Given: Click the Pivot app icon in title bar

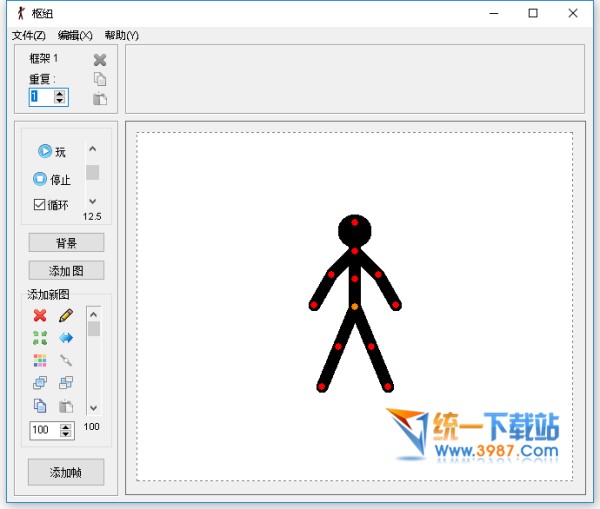Looking at the screenshot, I should point(21,13).
